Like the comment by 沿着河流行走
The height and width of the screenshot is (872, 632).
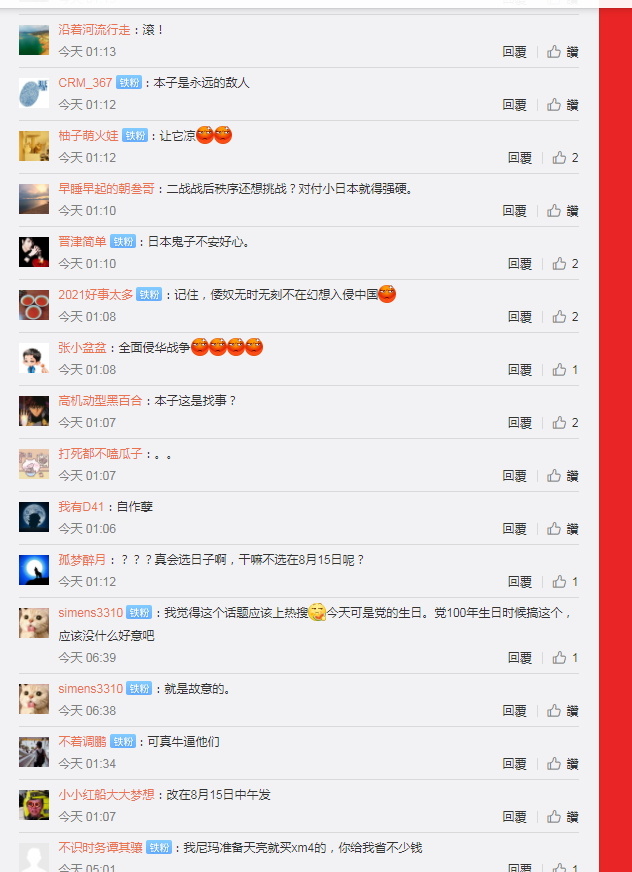point(562,52)
